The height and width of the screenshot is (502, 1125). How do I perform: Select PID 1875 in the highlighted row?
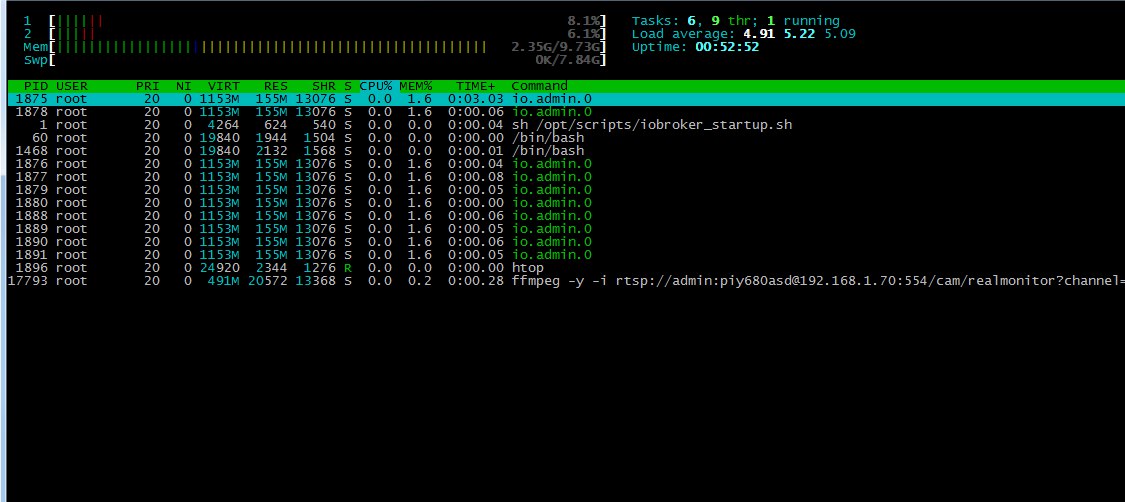(32, 99)
